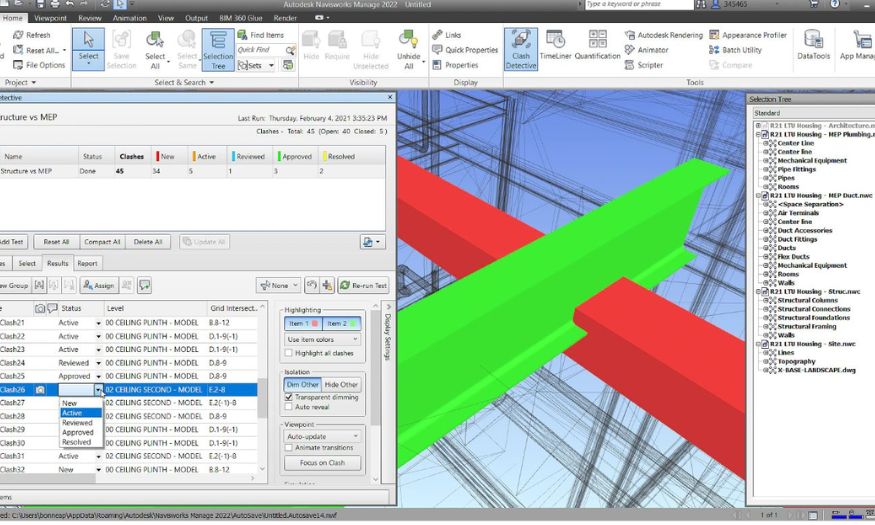Toggle Highlight all clashes checkbox
The width and height of the screenshot is (875, 525).
(289, 353)
